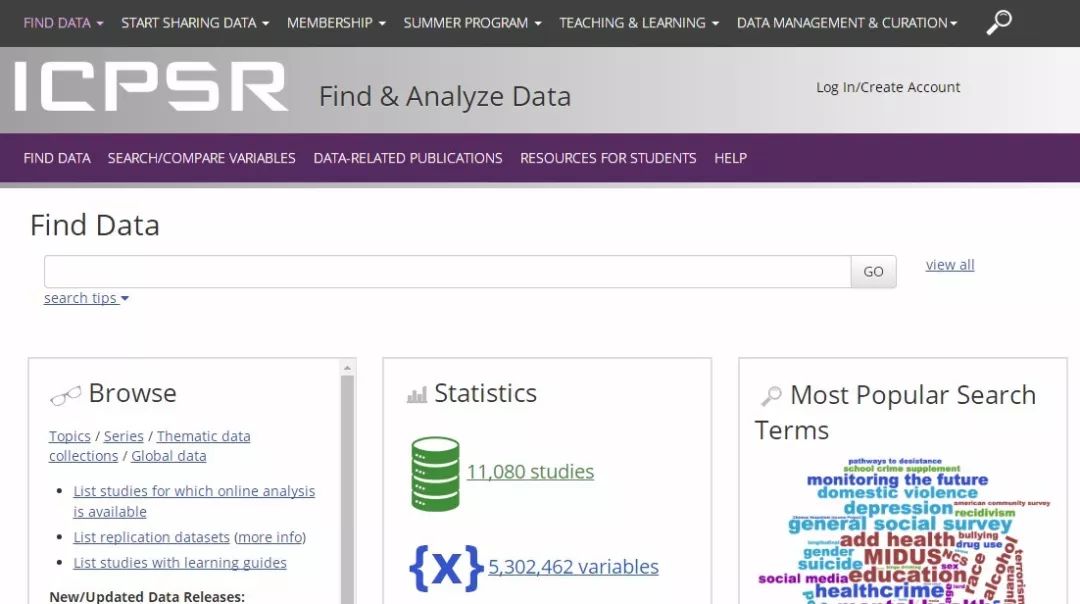This screenshot has height=604, width=1080.
Task: Open the Topics browse link
Action: point(70,436)
